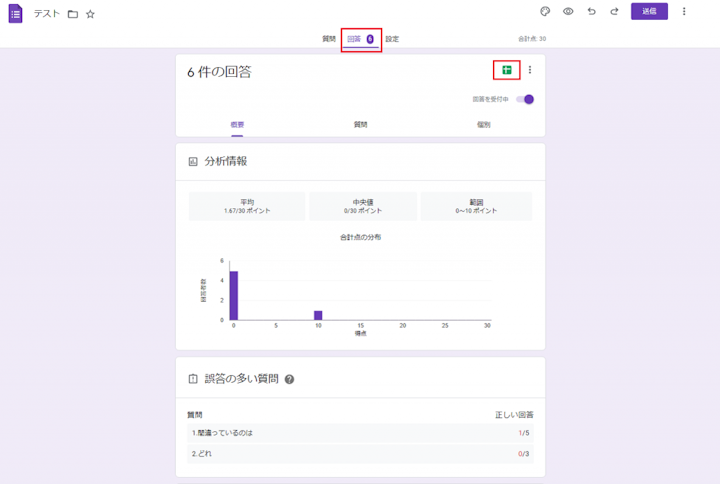Open responses in Google Sheets via green icon
The width and height of the screenshot is (720, 484).
[x=507, y=70]
